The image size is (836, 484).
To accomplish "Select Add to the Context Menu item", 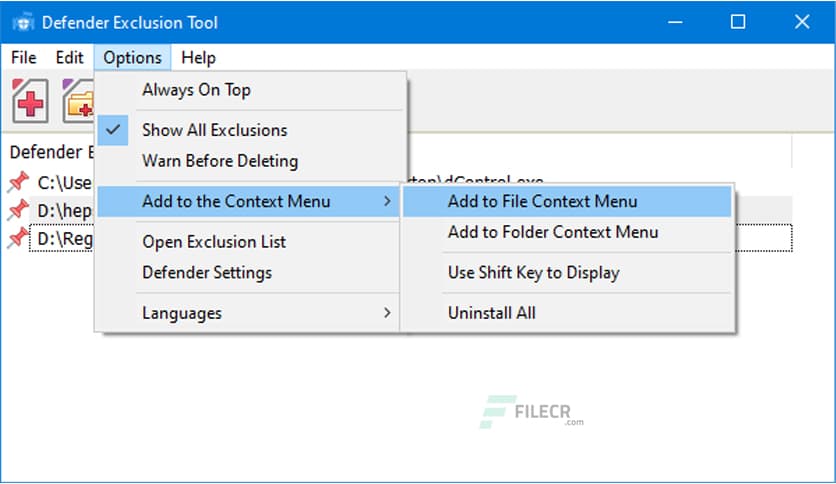I will click(x=248, y=201).
